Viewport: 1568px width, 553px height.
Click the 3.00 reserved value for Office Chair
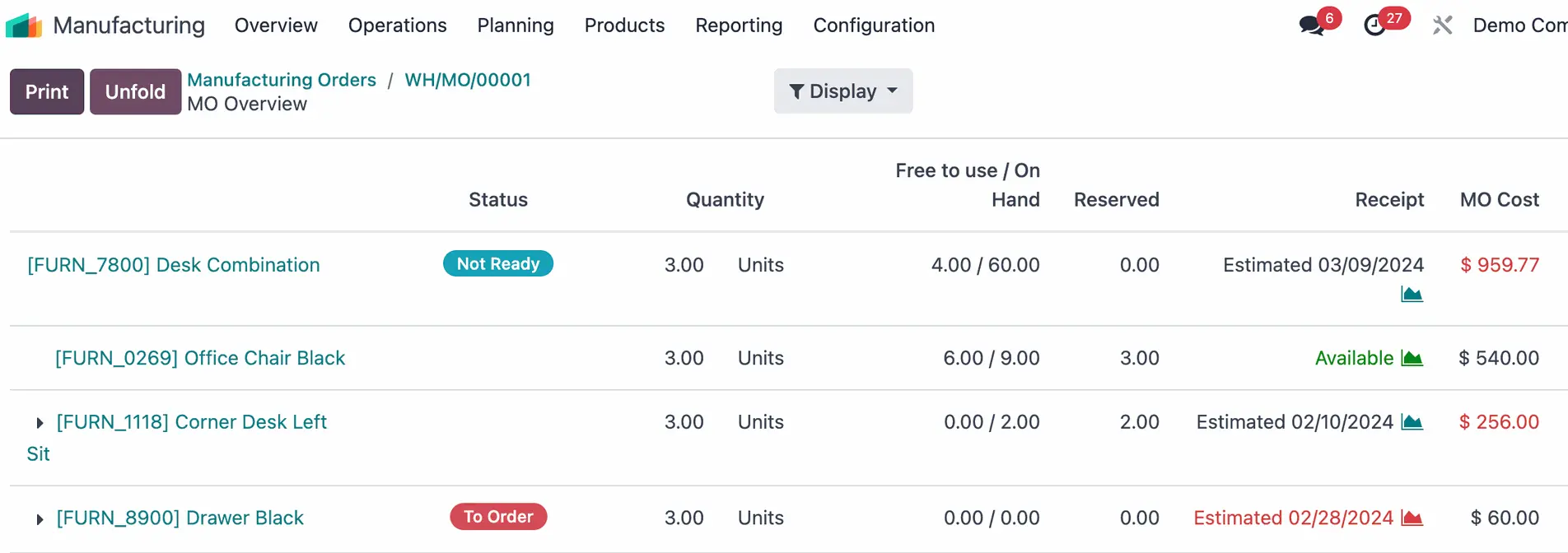click(1140, 358)
